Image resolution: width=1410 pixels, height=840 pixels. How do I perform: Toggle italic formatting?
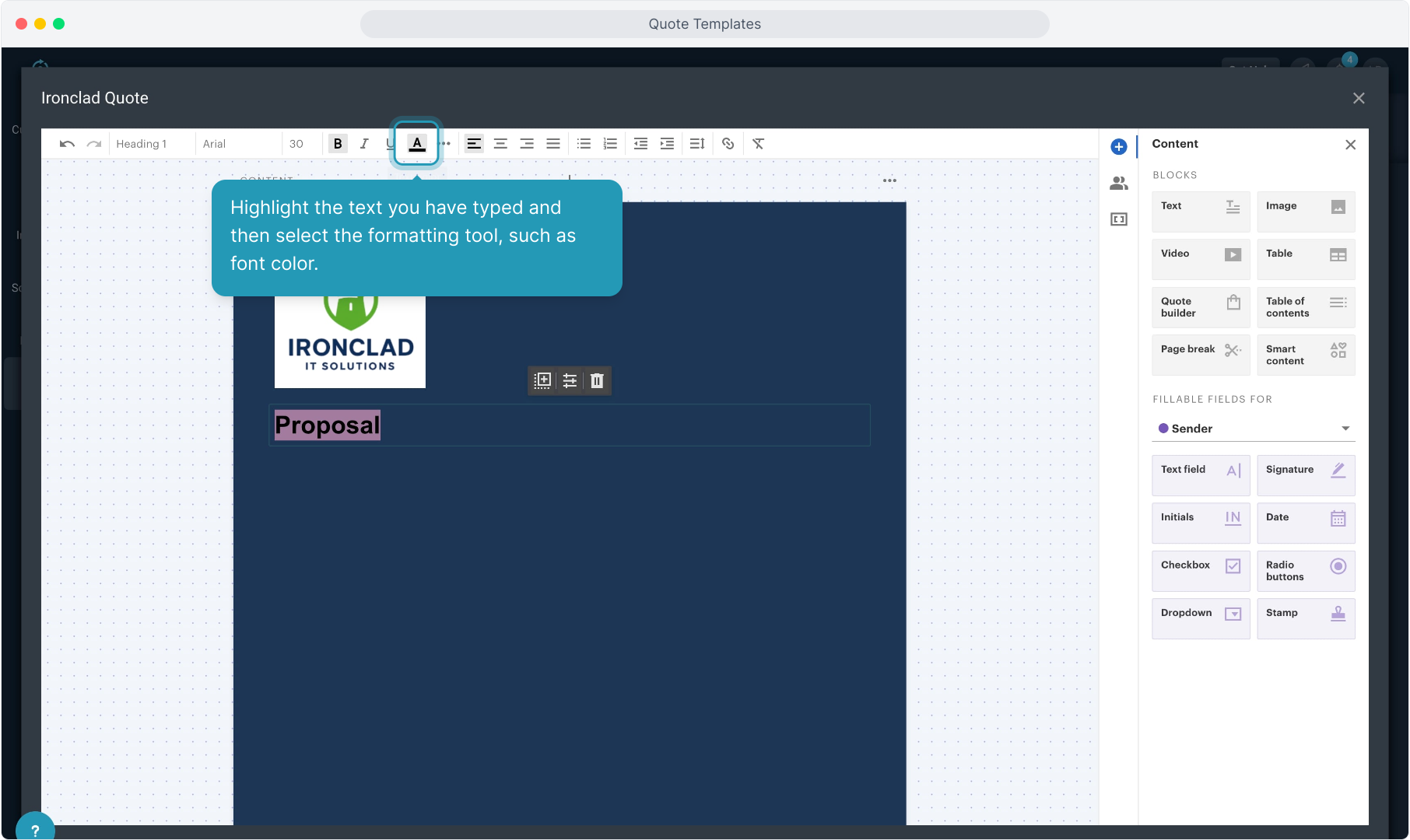(x=364, y=144)
